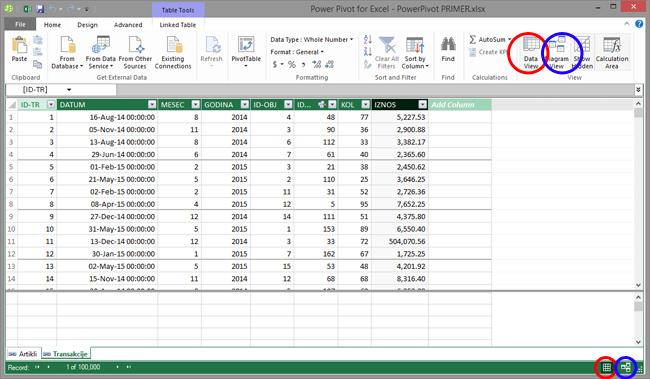650x379 pixels.
Task: Go to previous record button
Action: point(49,367)
